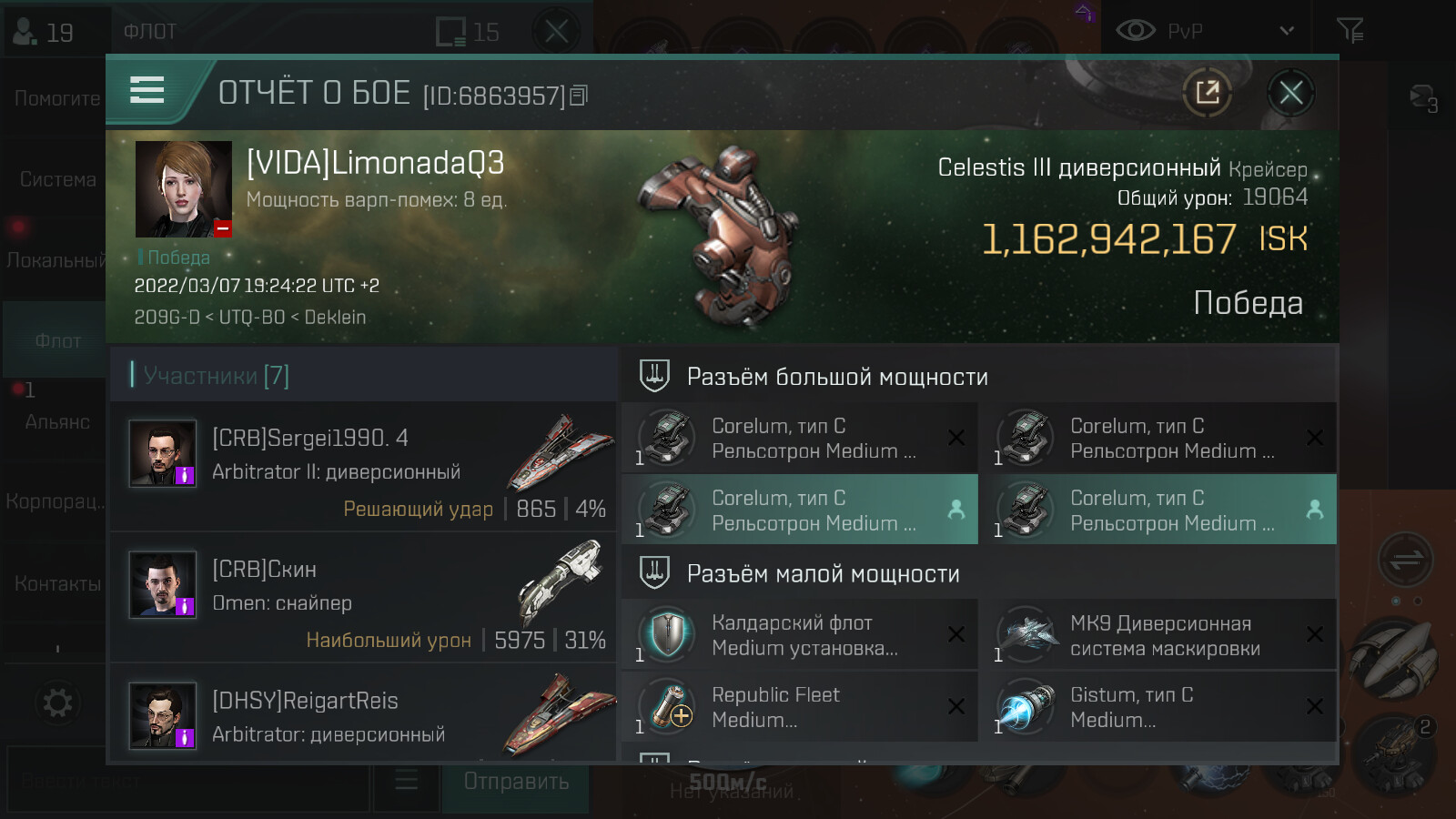Click the chat text input field
The height and width of the screenshot is (819, 1456).
189,781
